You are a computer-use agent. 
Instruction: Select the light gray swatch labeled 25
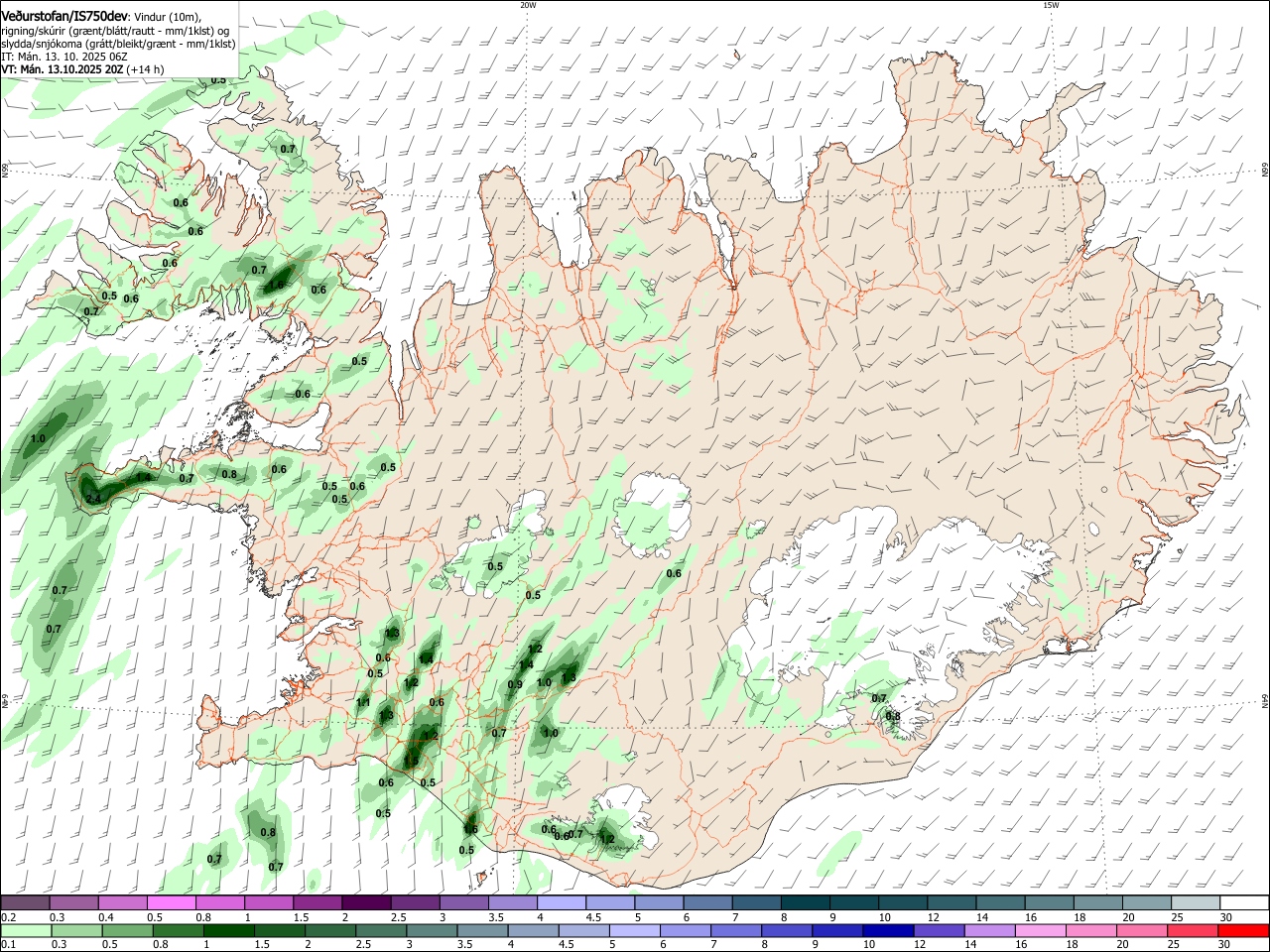[1194, 903]
